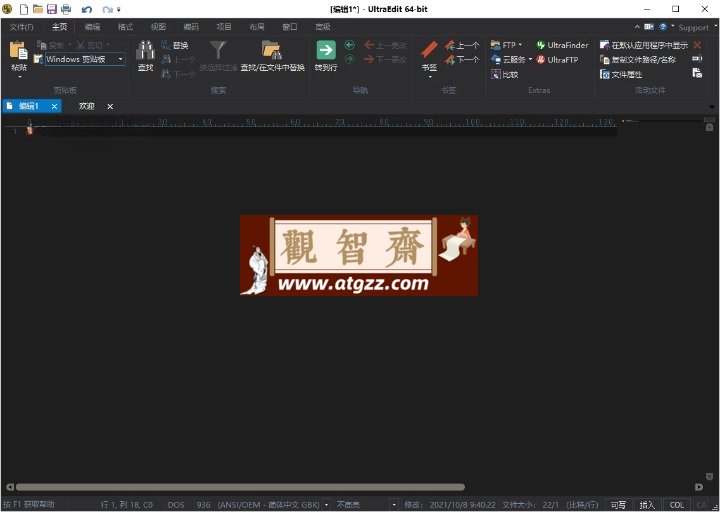Switch to the 格式 ribbon tab

coord(125,27)
